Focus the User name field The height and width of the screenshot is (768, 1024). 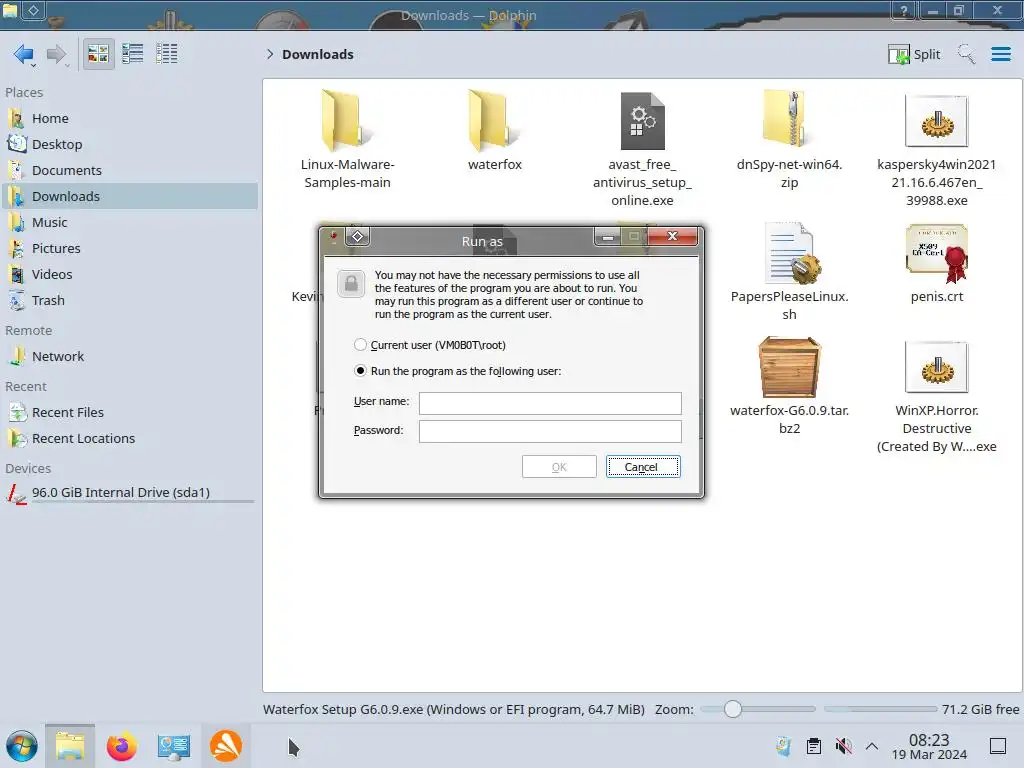pos(550,403)
